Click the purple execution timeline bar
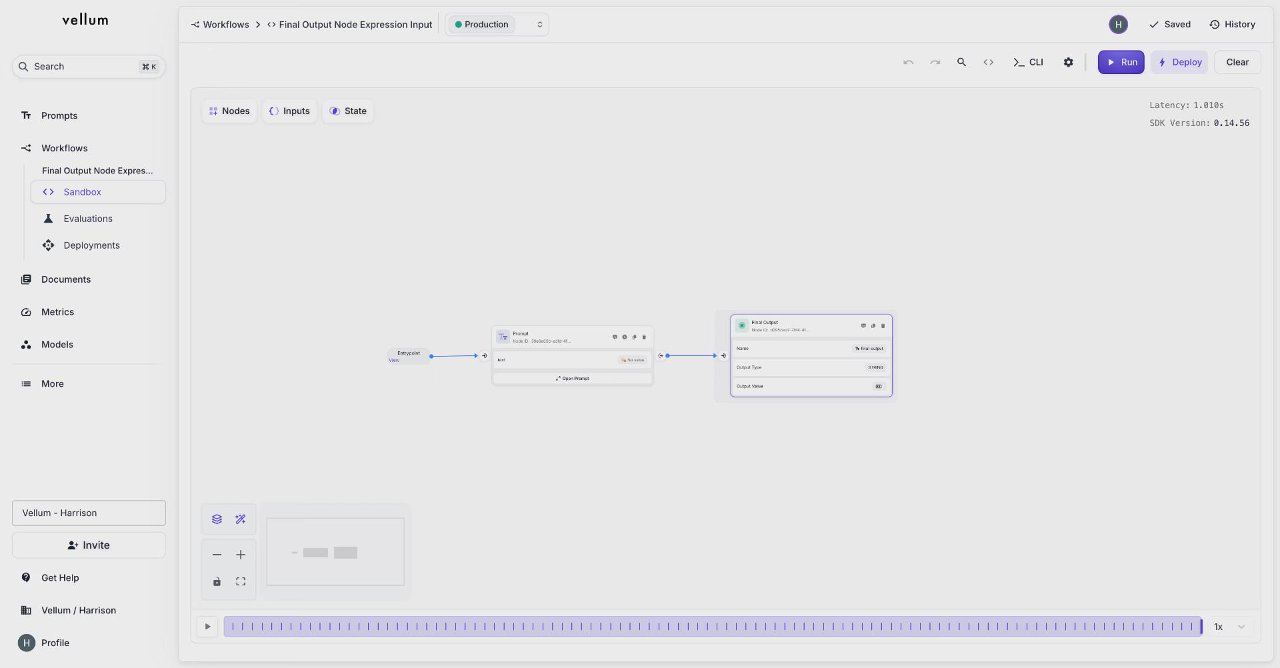The height and width of the screenshot is (668, 1280). click(713, 627)
